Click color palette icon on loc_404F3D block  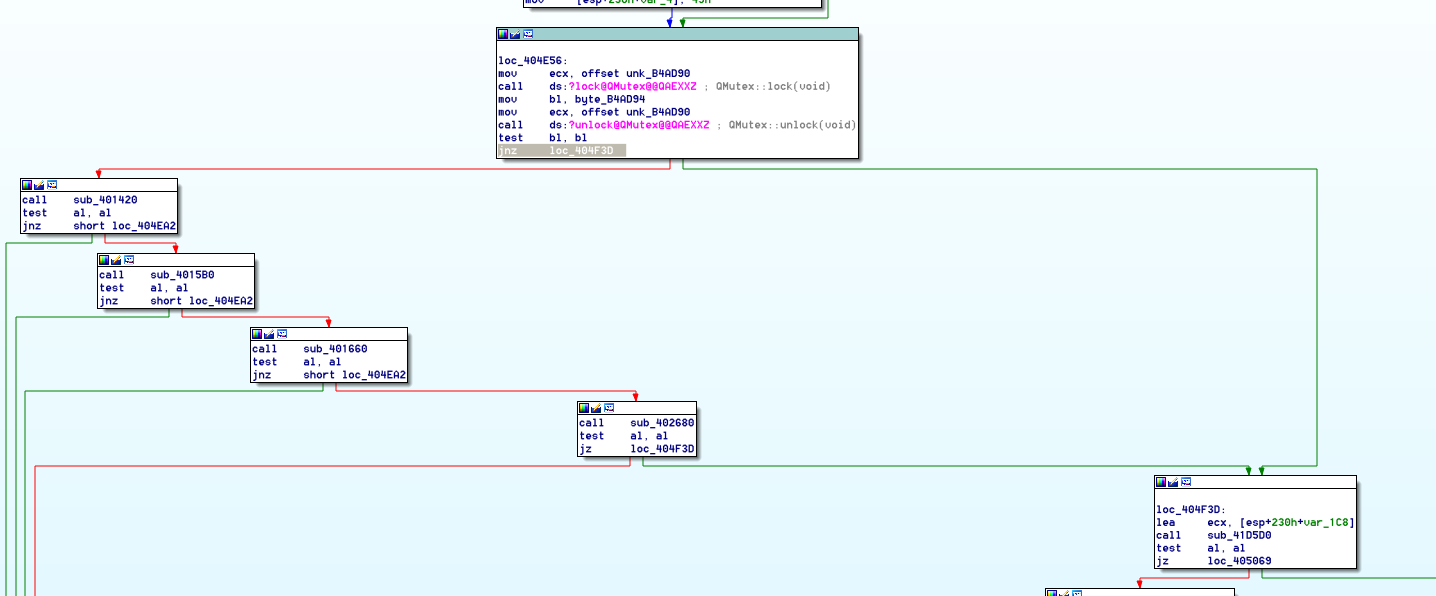(1161, 482)
